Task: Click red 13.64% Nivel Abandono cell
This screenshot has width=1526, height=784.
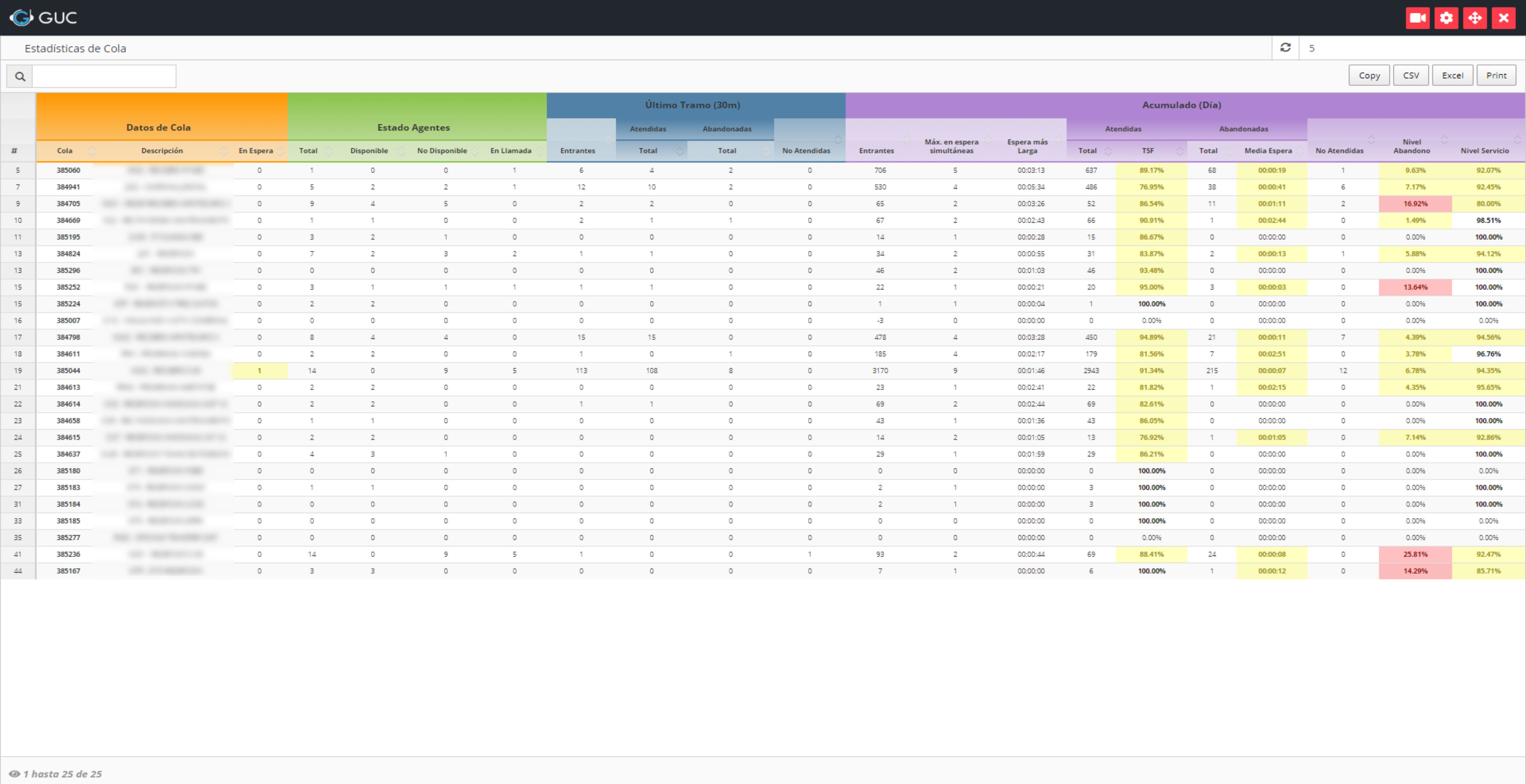Action: coord(1415,287)
